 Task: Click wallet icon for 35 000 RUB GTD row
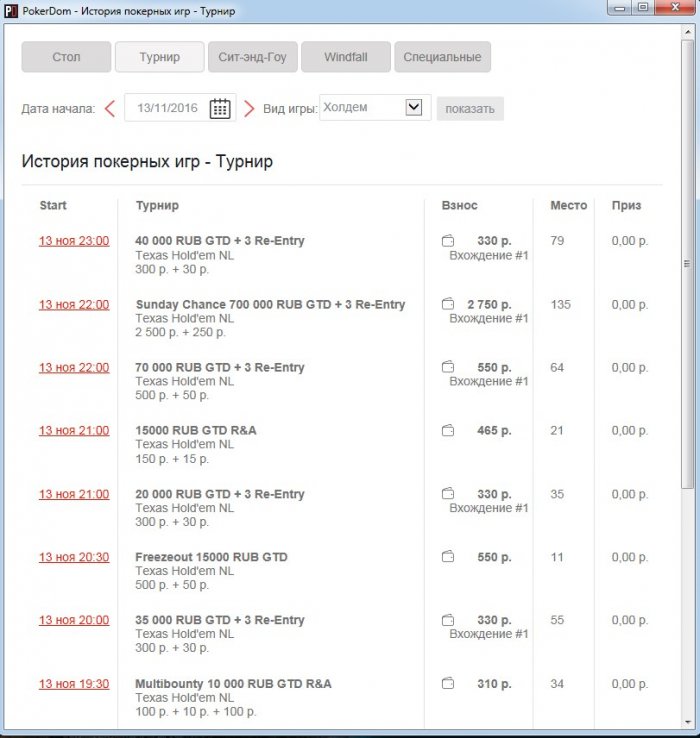point(448,620)
